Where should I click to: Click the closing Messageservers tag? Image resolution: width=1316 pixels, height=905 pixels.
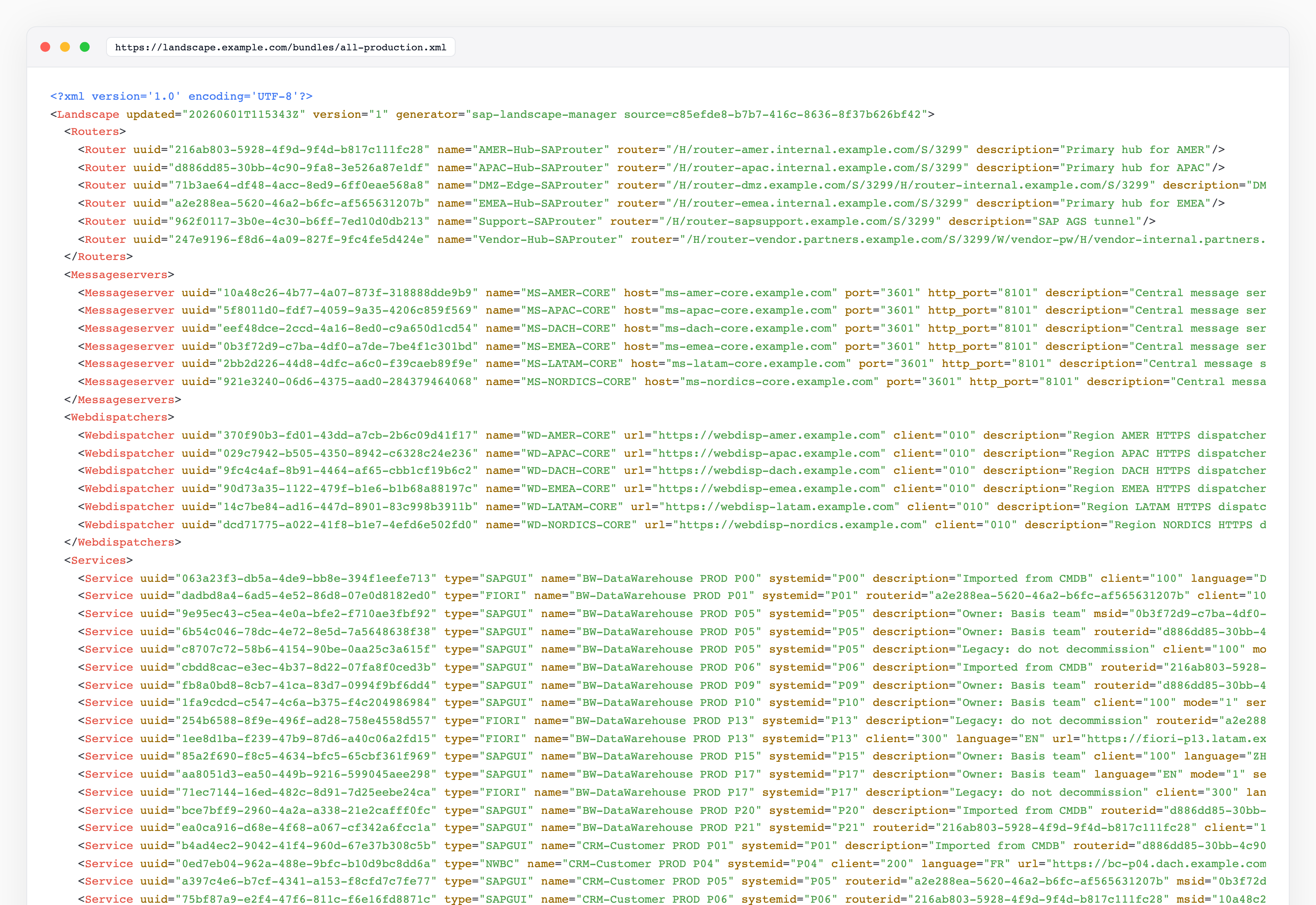122,400
